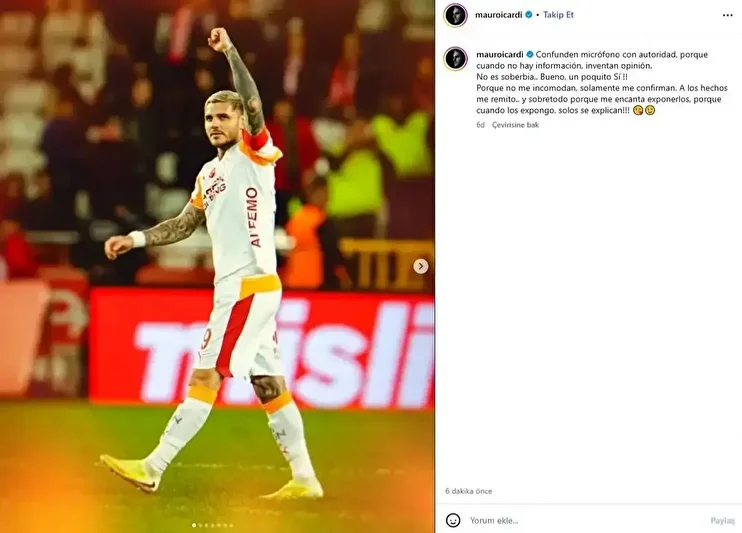Select the verified badge in the header
Screen dimensions: 742x533
(529, 15)
